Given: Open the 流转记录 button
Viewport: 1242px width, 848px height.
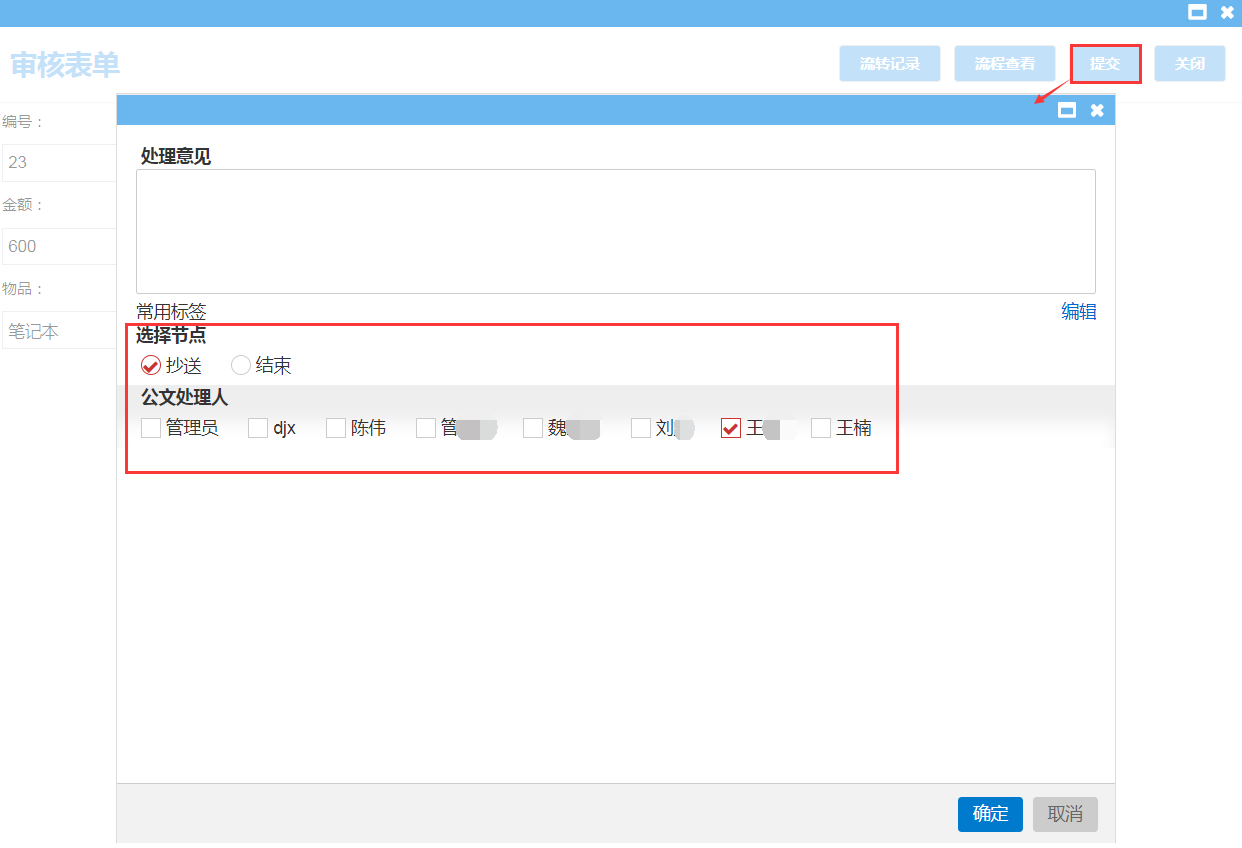Looking at the screenshot, I should pos(889,63).
